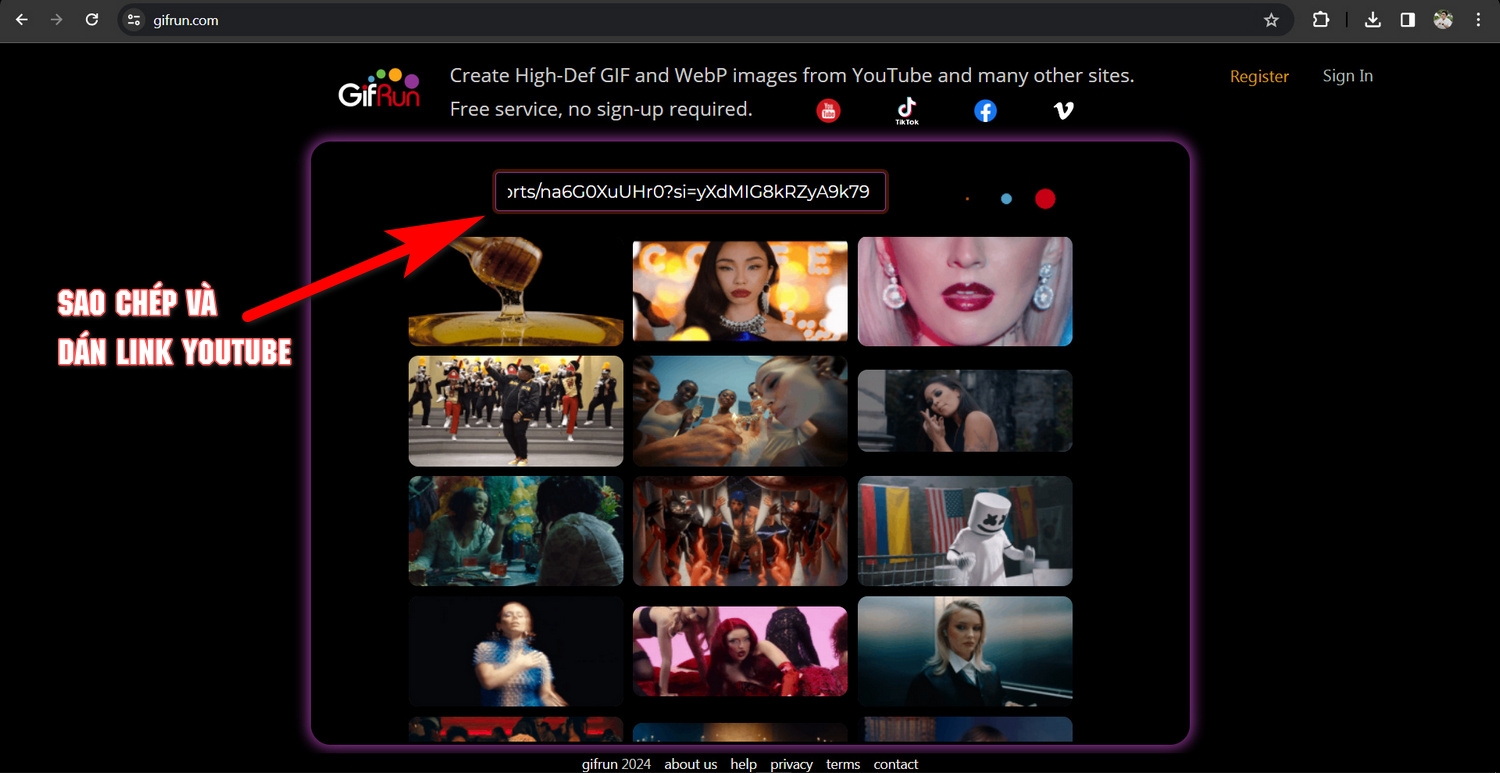The width and height of the screenshot is (1500, 773).
Task: Open the two women toasting glasses thumbnail
Action: click(740, 411)
